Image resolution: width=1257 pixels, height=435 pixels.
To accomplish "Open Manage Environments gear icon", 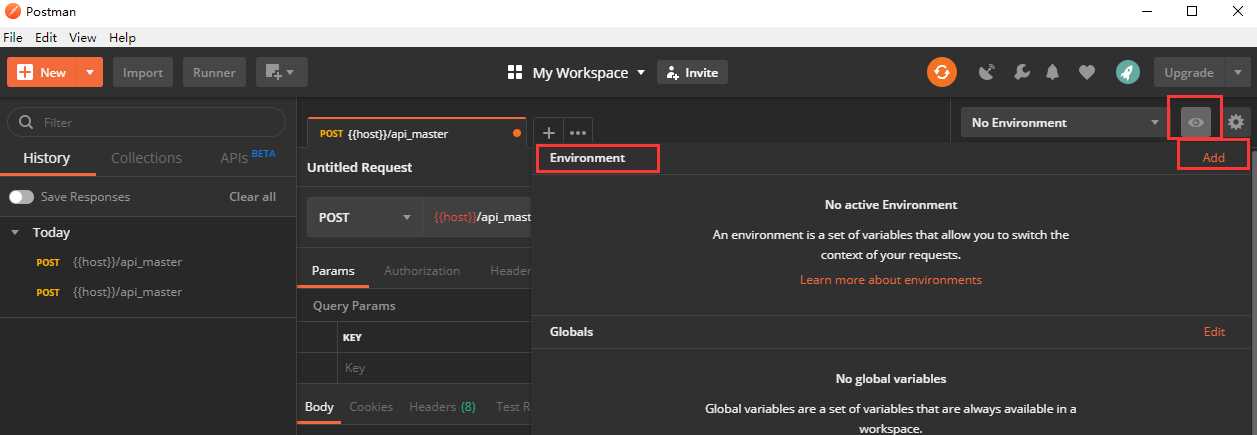I will click(x=1236, y=122).
